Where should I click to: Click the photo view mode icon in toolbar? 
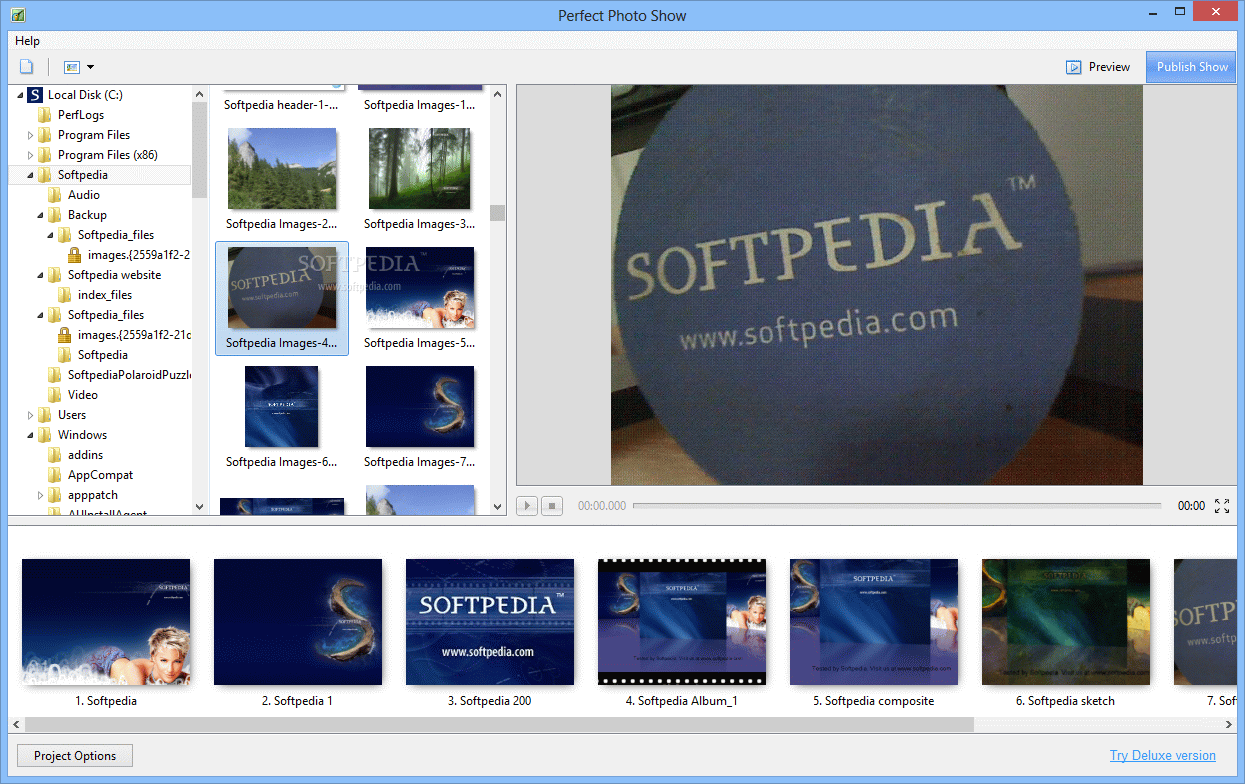coord(71,67)
